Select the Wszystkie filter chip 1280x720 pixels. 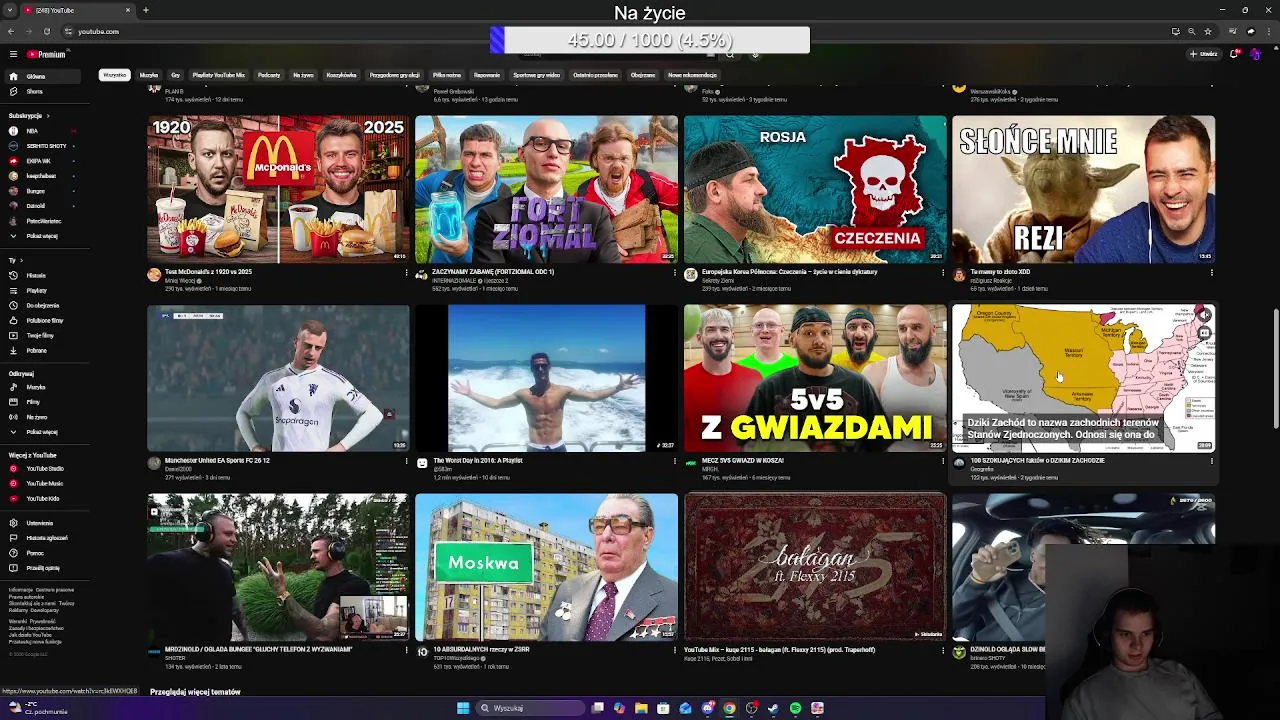[x=115, y=75]
